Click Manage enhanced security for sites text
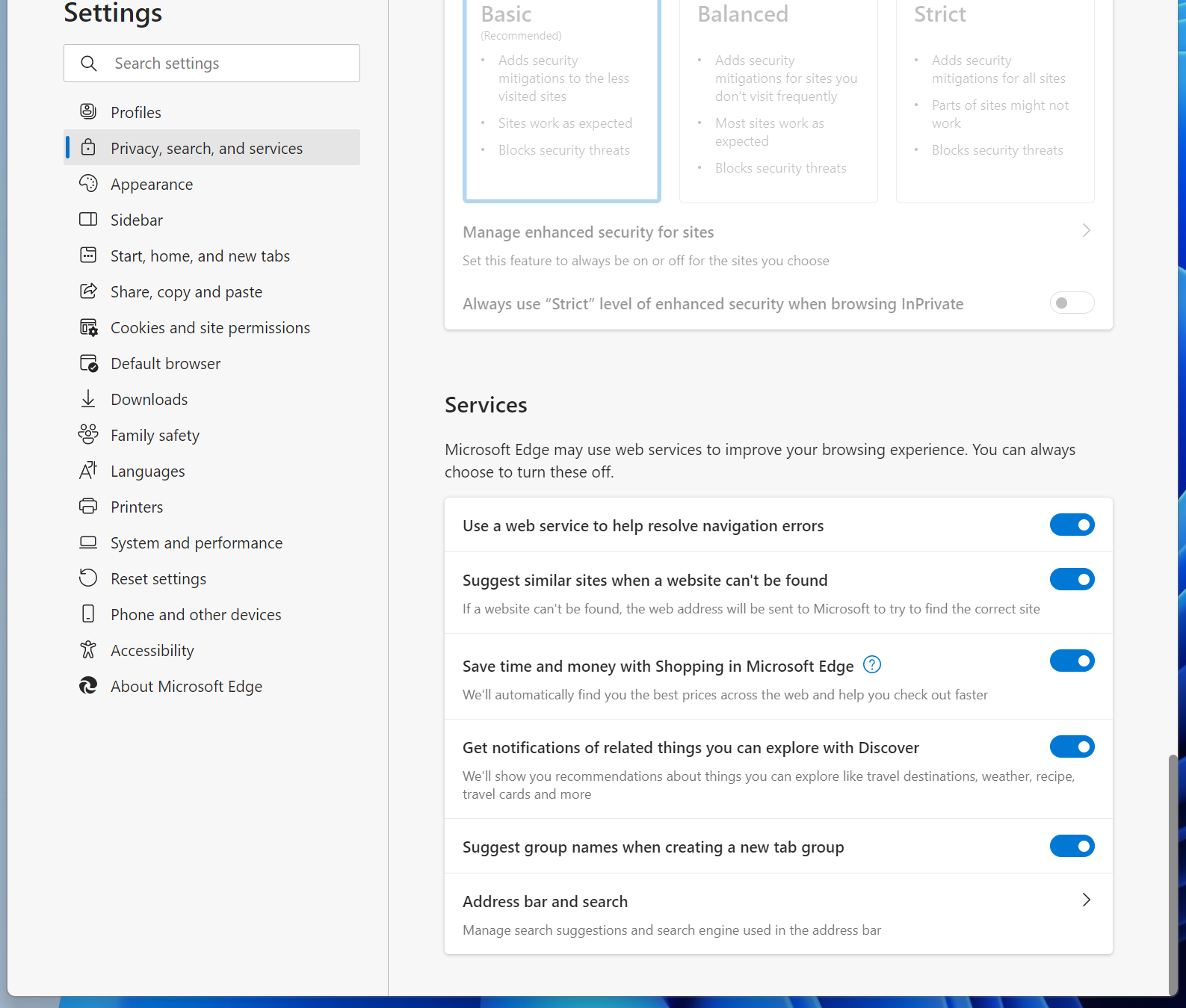 [588, 232]
